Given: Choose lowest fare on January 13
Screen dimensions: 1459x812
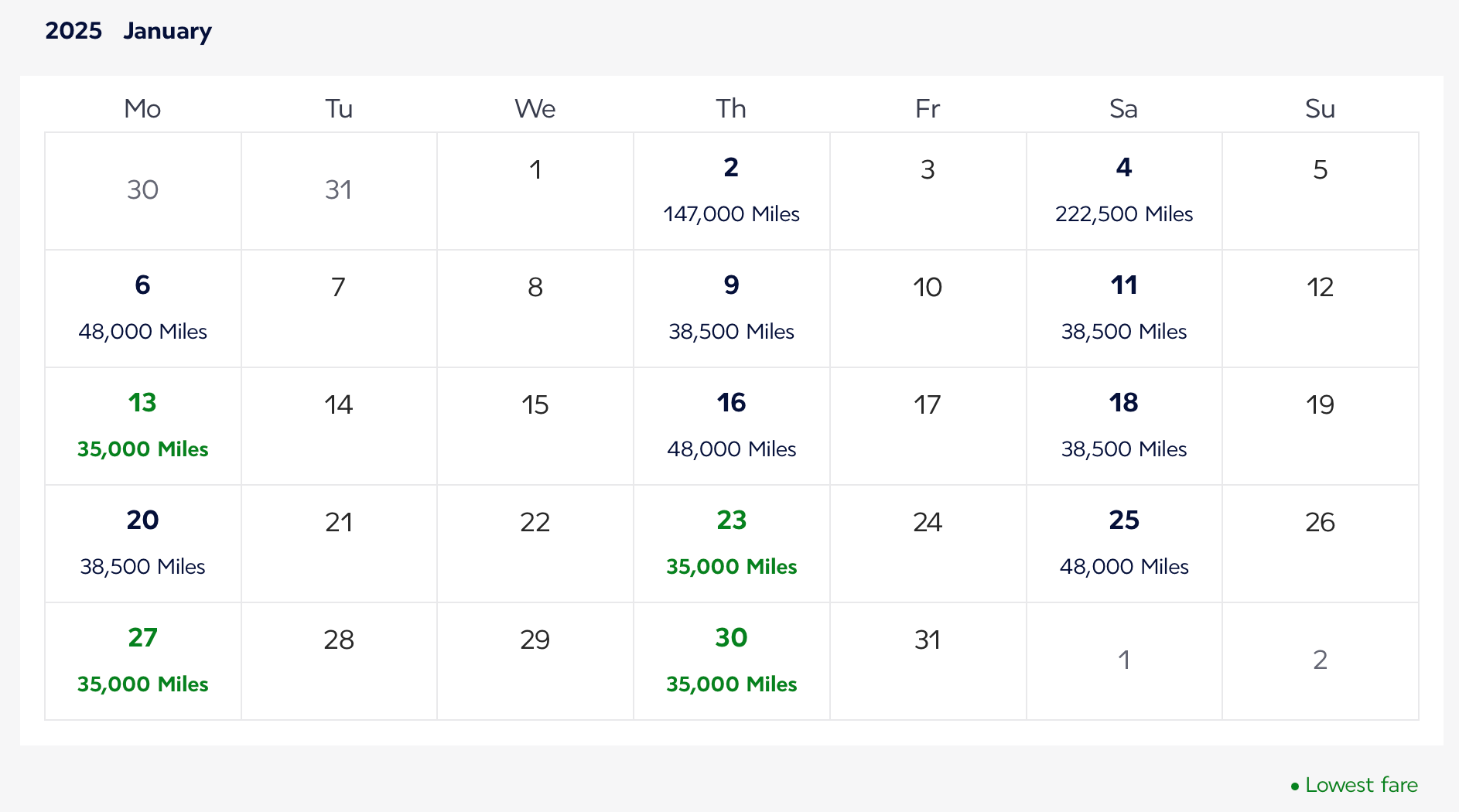Looking at the screenshot, I should 143,426.
